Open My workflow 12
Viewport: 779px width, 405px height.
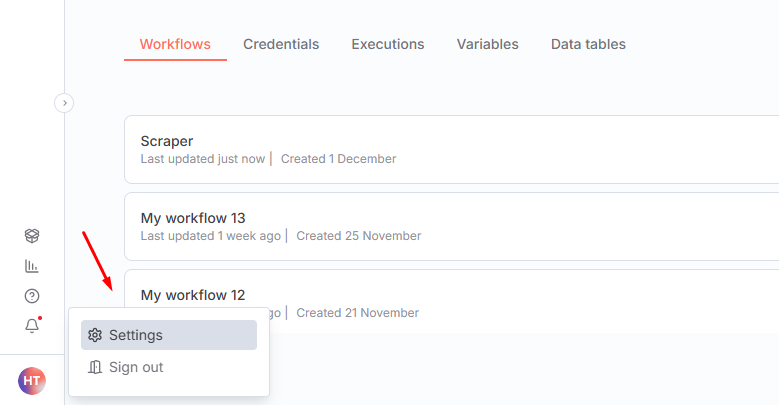pos(193,295)
